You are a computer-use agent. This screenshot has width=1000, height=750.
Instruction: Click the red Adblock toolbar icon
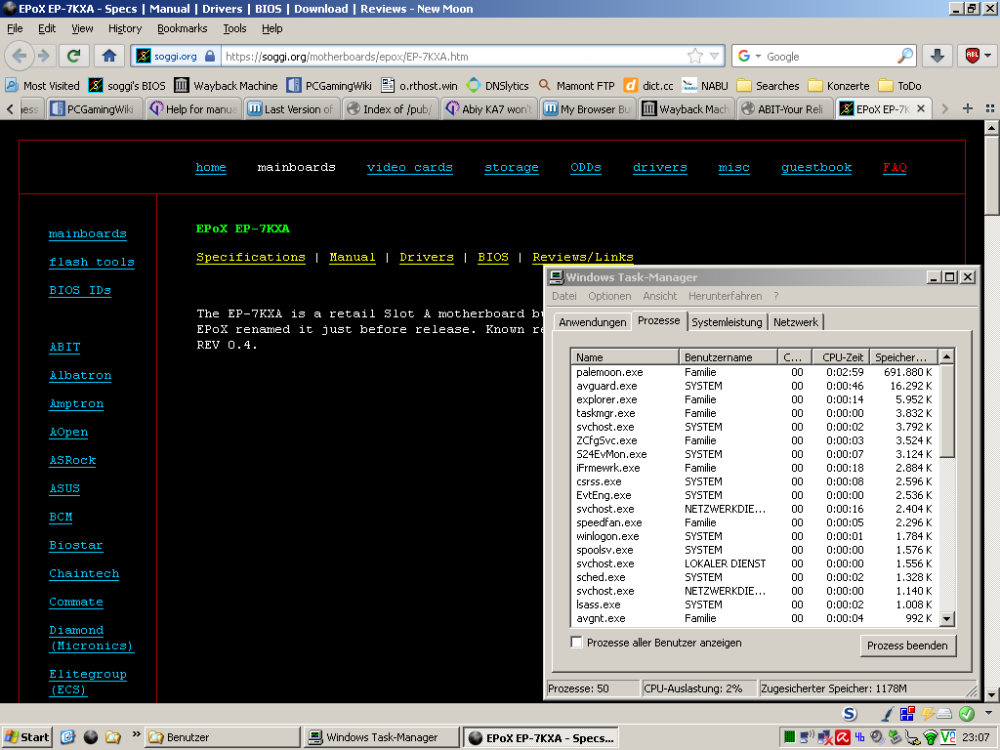point(972,56)
